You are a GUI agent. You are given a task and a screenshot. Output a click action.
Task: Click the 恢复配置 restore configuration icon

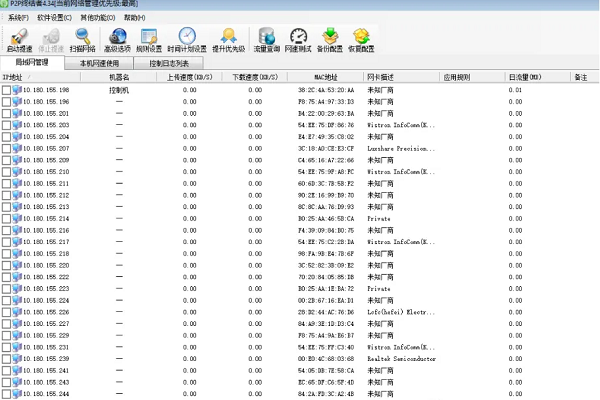361,38
